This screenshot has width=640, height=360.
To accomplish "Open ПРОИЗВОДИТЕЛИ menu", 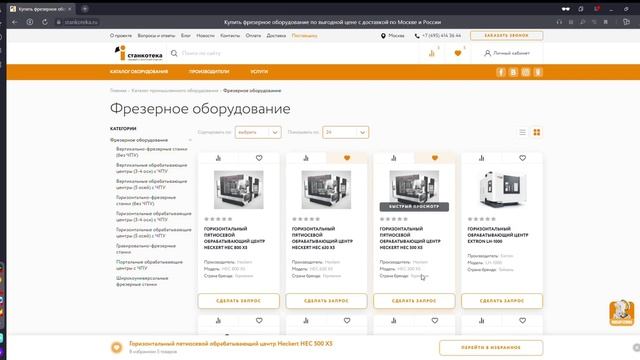I will 209,72.
